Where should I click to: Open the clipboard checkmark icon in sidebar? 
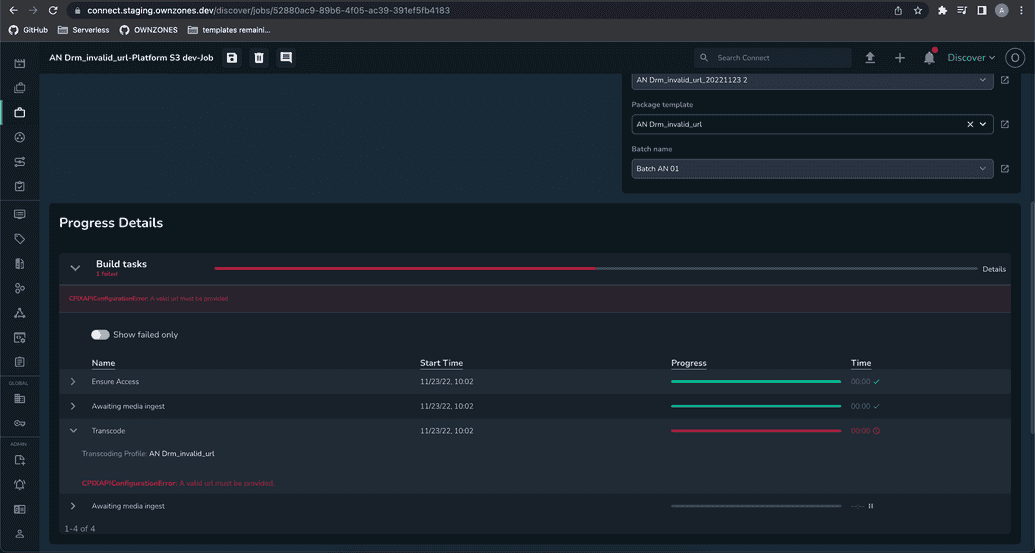point(20,187)
